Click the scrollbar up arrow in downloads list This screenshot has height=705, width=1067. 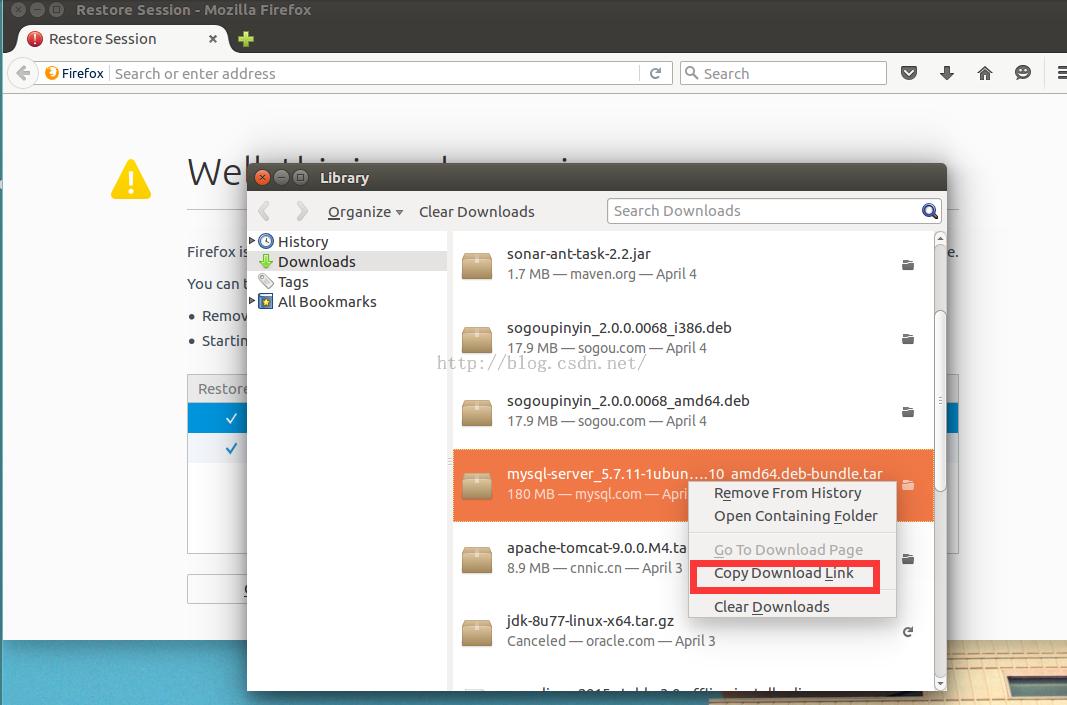click(x=940, y=238)
